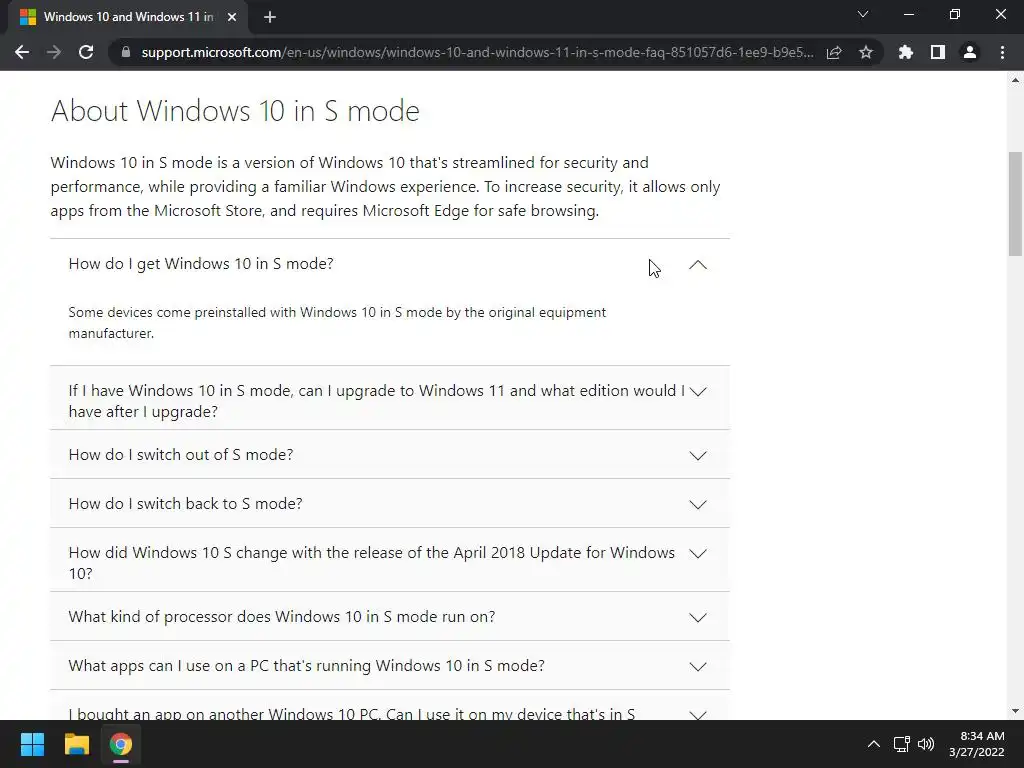Click answer text about preinstalled devices
Image resolution: width=1024 pixels, height=768 pixels.
point(337,323)
